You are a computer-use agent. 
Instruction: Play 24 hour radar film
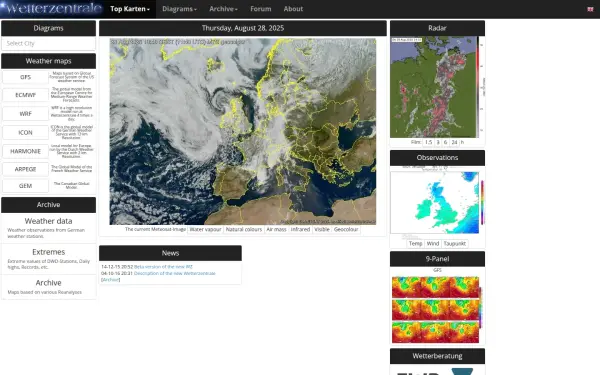[454, 142]
